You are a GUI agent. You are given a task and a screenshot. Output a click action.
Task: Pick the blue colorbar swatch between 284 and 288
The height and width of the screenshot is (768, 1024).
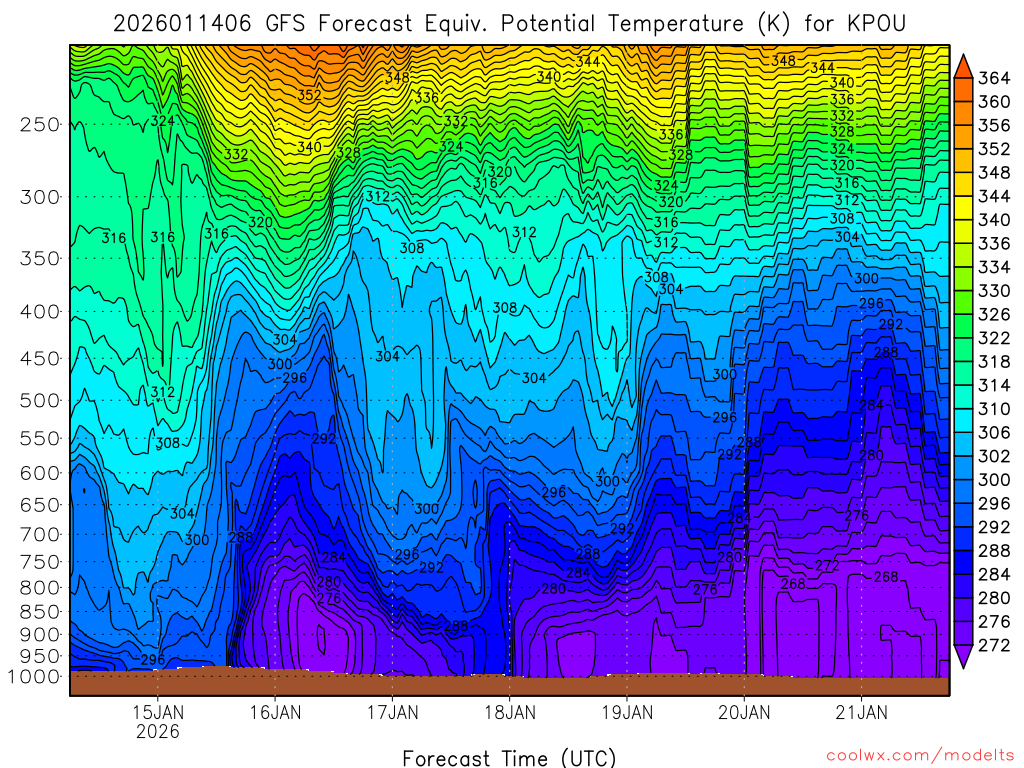tap(963, 563)
